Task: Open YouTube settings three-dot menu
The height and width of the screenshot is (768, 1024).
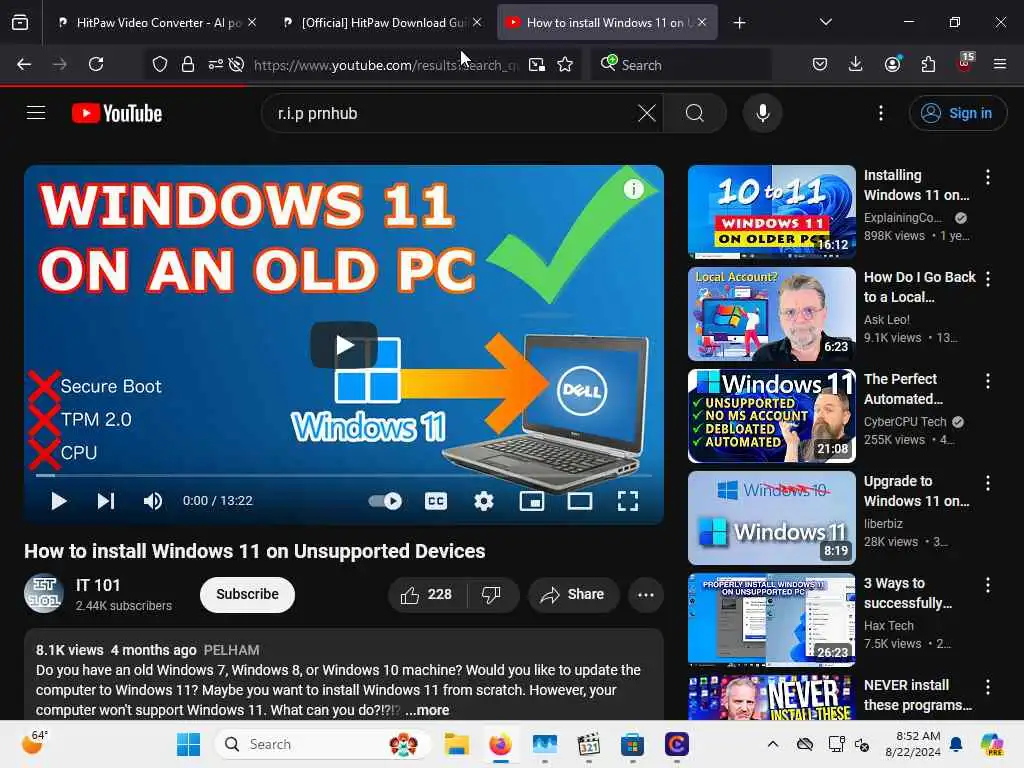Action: (880, 113)
